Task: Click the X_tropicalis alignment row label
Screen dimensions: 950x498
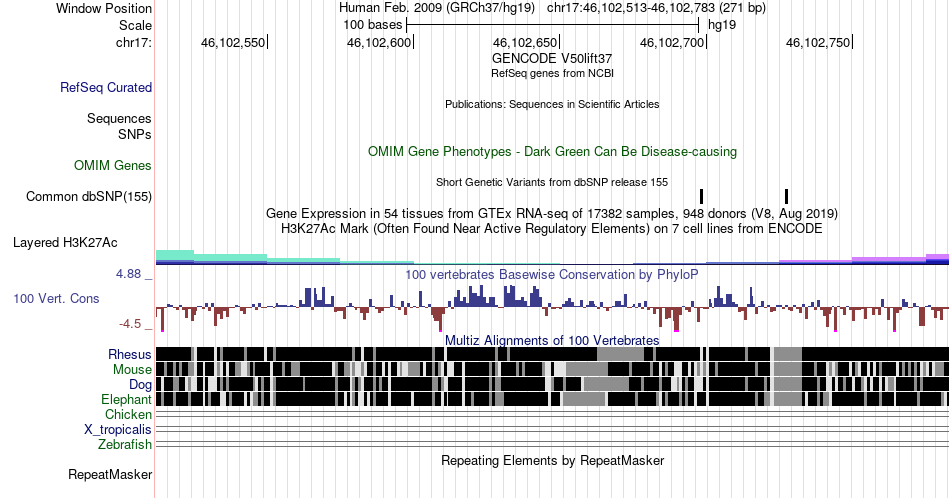Action: click(x=118, y=430)
